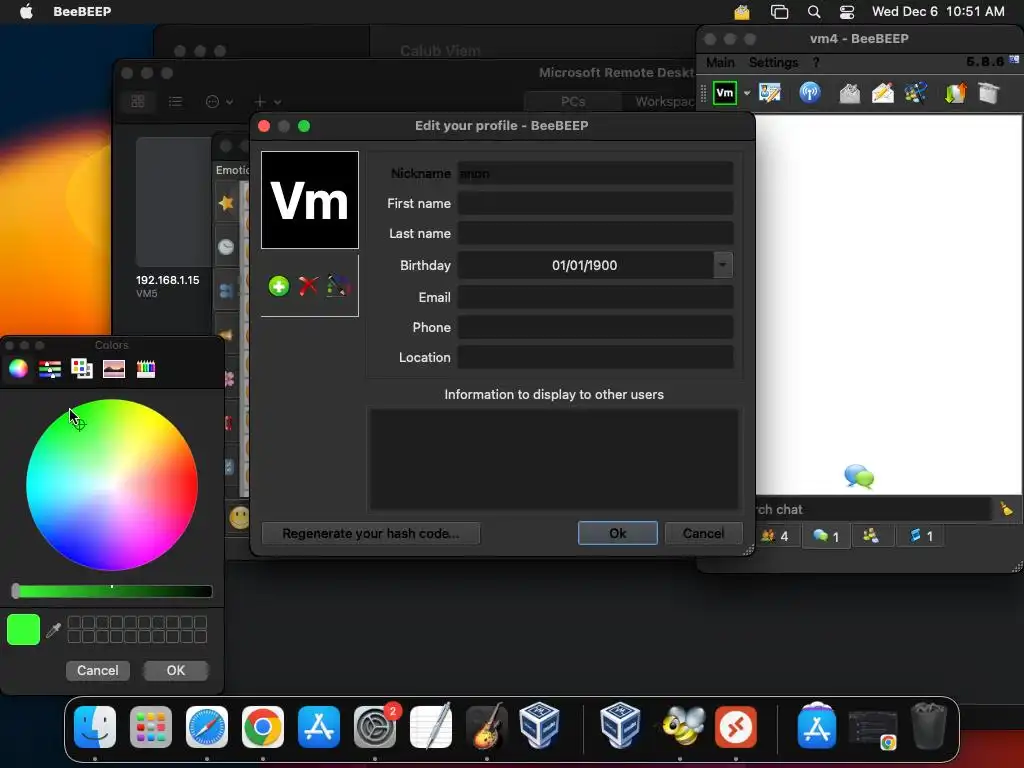The height and width of the screenshot is (768, 1024).
Task: Click the Vm user status avatar in toolbar
Action: click(725, 93)
